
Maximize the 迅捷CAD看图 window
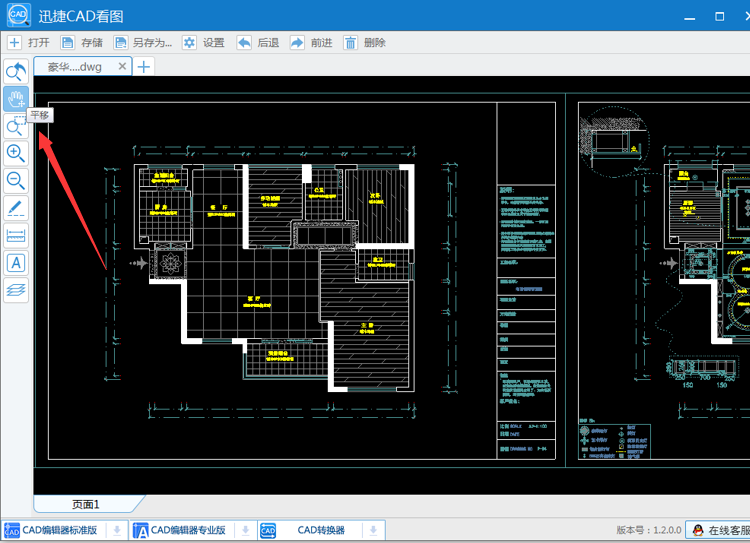click(719, 17)
